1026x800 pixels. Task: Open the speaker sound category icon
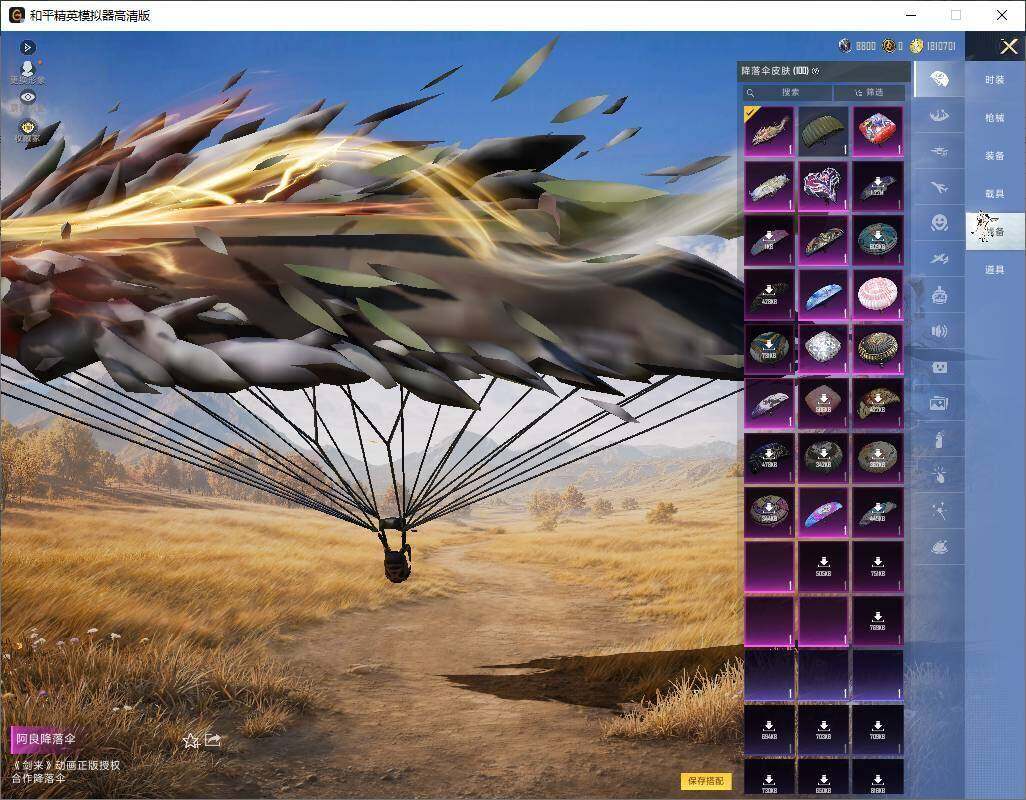(x=939, y=331)
